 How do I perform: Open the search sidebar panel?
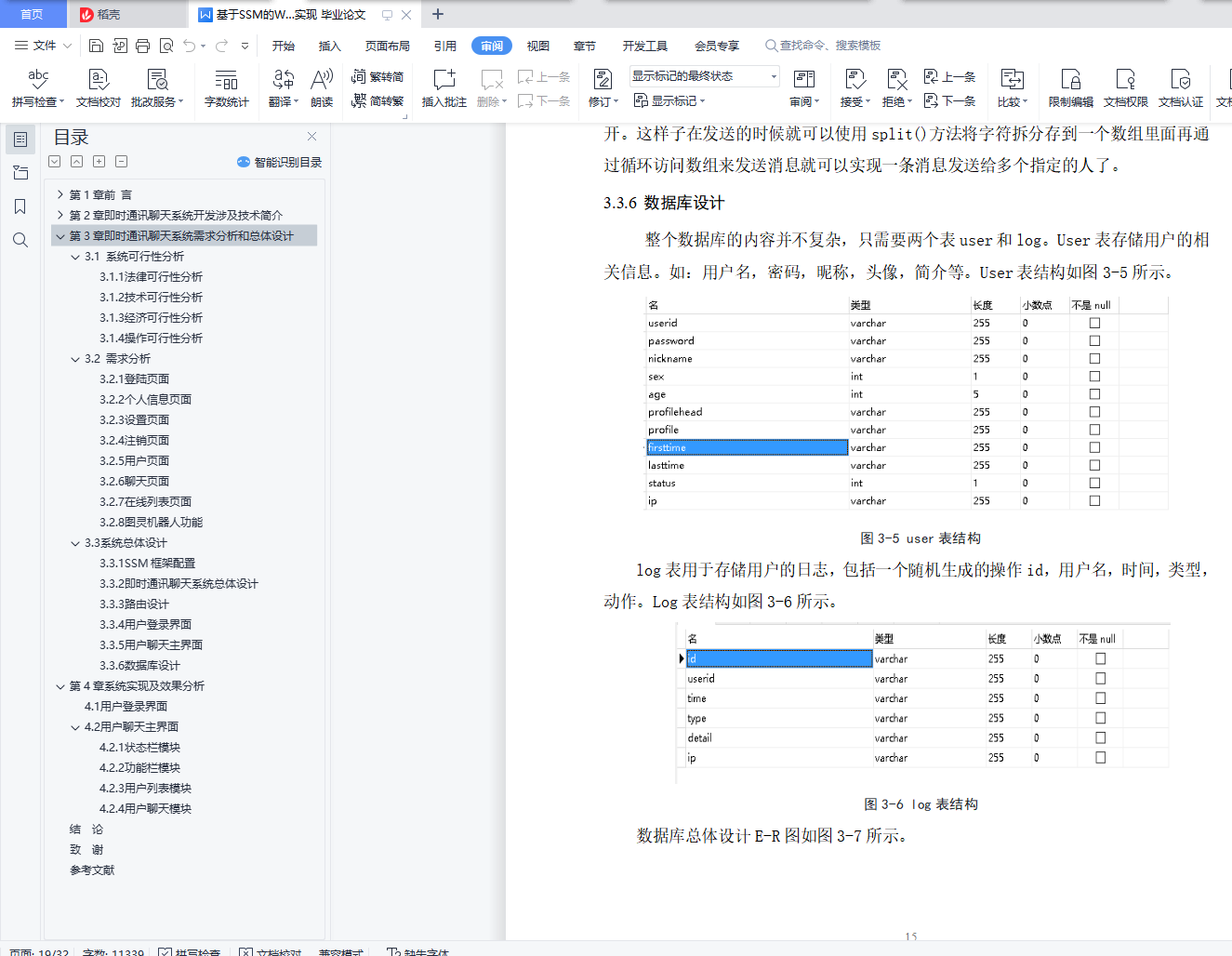20,240
